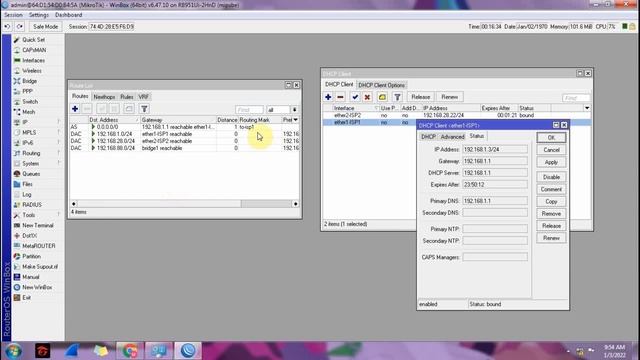Switch to Rules tab in Route List
Image resolution: width=640 pixels, height=360 pixels.
point(127,97)
